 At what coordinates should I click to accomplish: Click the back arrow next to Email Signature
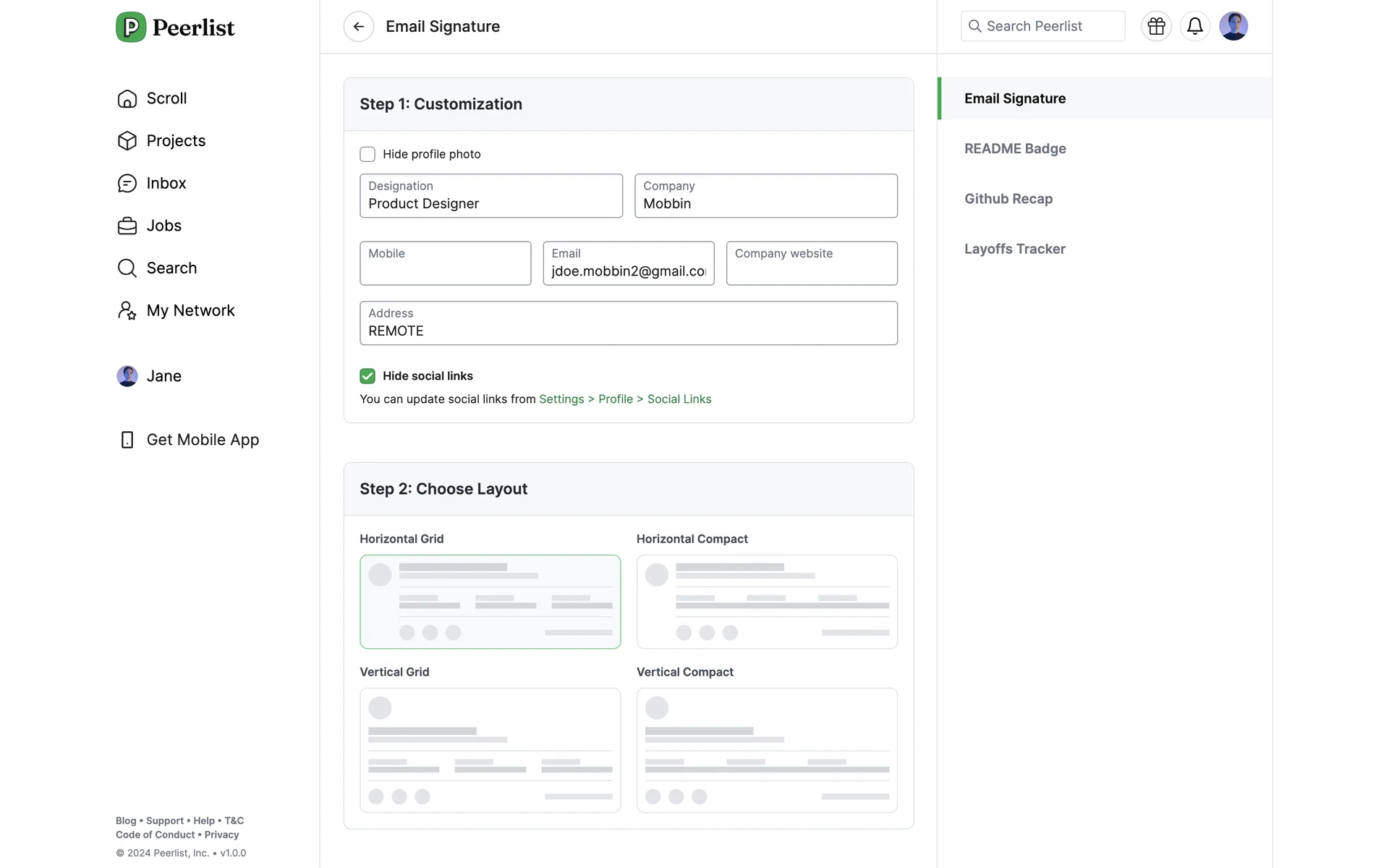pyautogui.click(x=358, y=27)
